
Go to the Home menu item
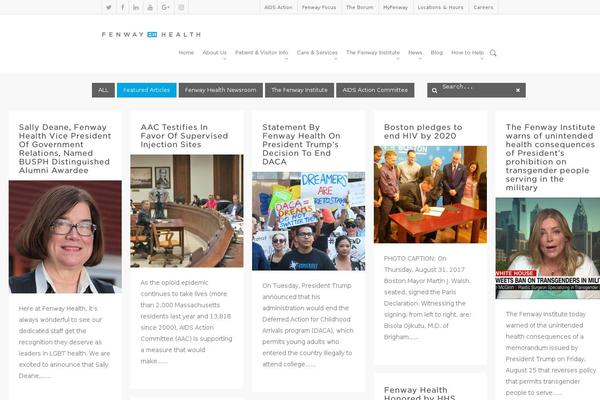pos(186,52)
